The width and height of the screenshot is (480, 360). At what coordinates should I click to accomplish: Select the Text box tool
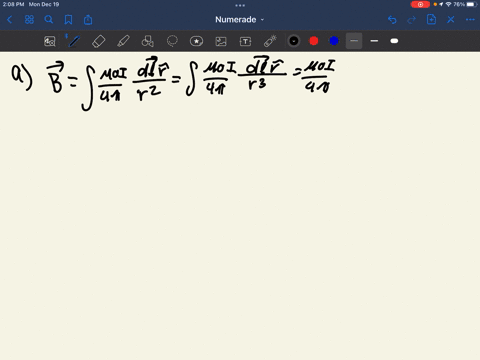point(245,41)
